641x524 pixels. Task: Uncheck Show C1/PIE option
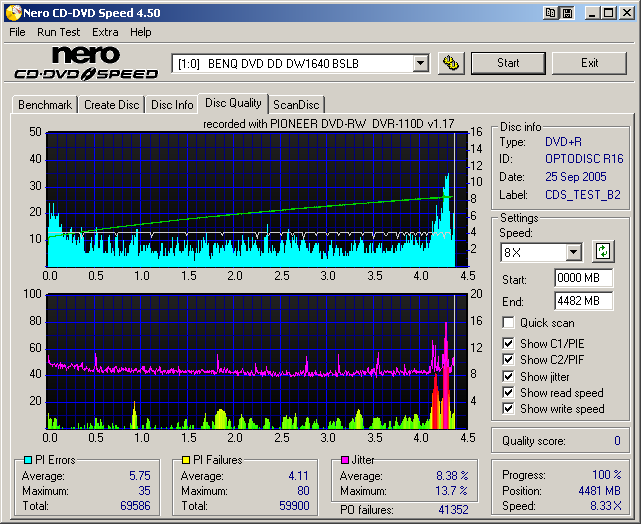click(509, 344)
